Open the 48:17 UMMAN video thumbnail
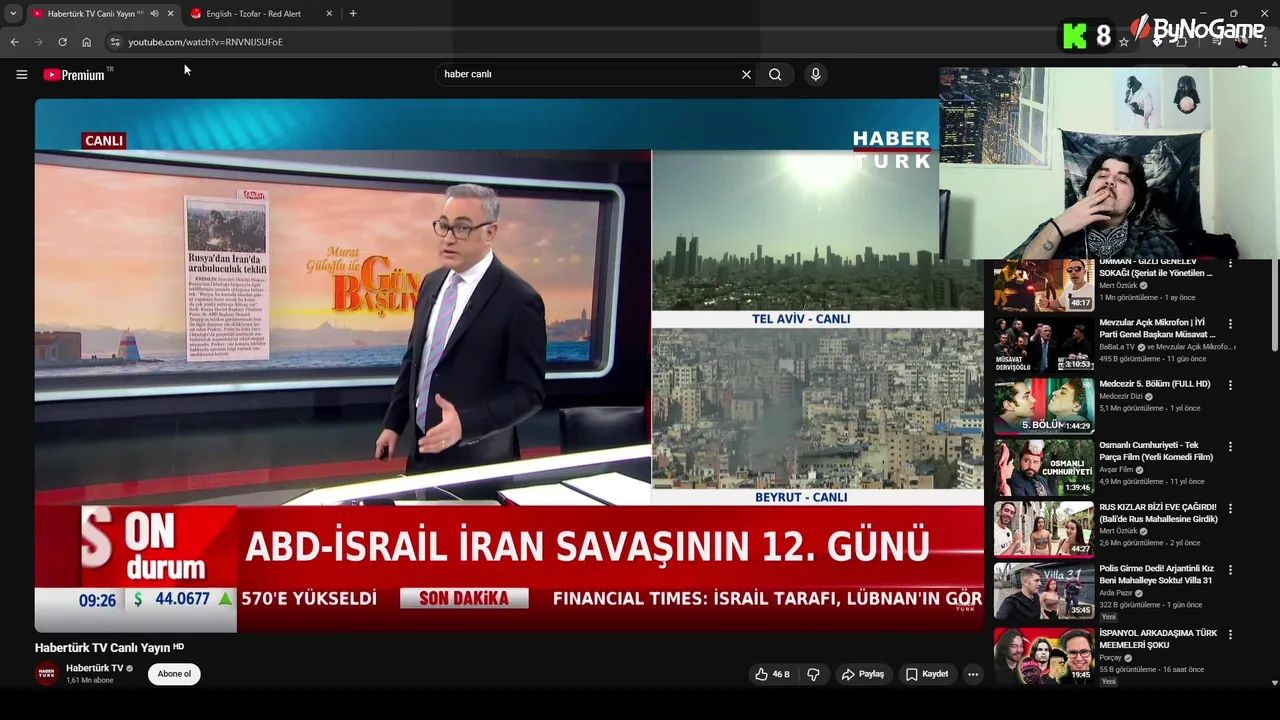The width and height of the screenshot is (1280, 720). (1043, 285)
